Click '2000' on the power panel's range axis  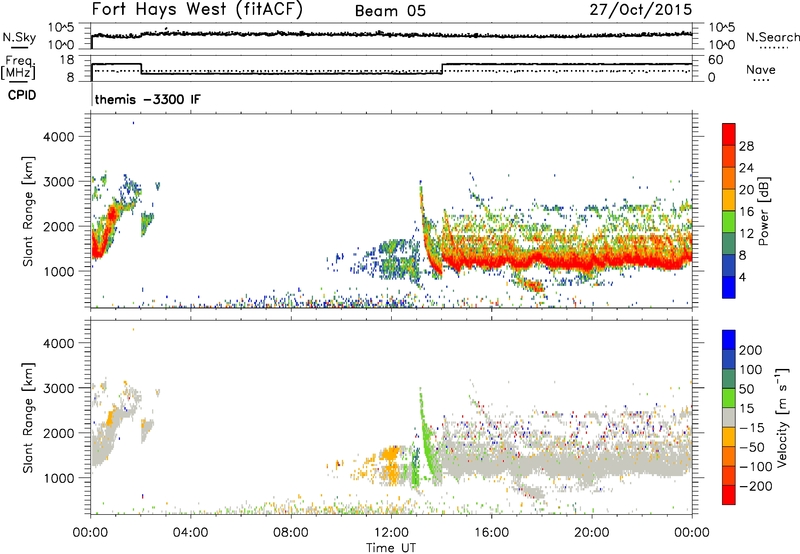pos(59,226)
